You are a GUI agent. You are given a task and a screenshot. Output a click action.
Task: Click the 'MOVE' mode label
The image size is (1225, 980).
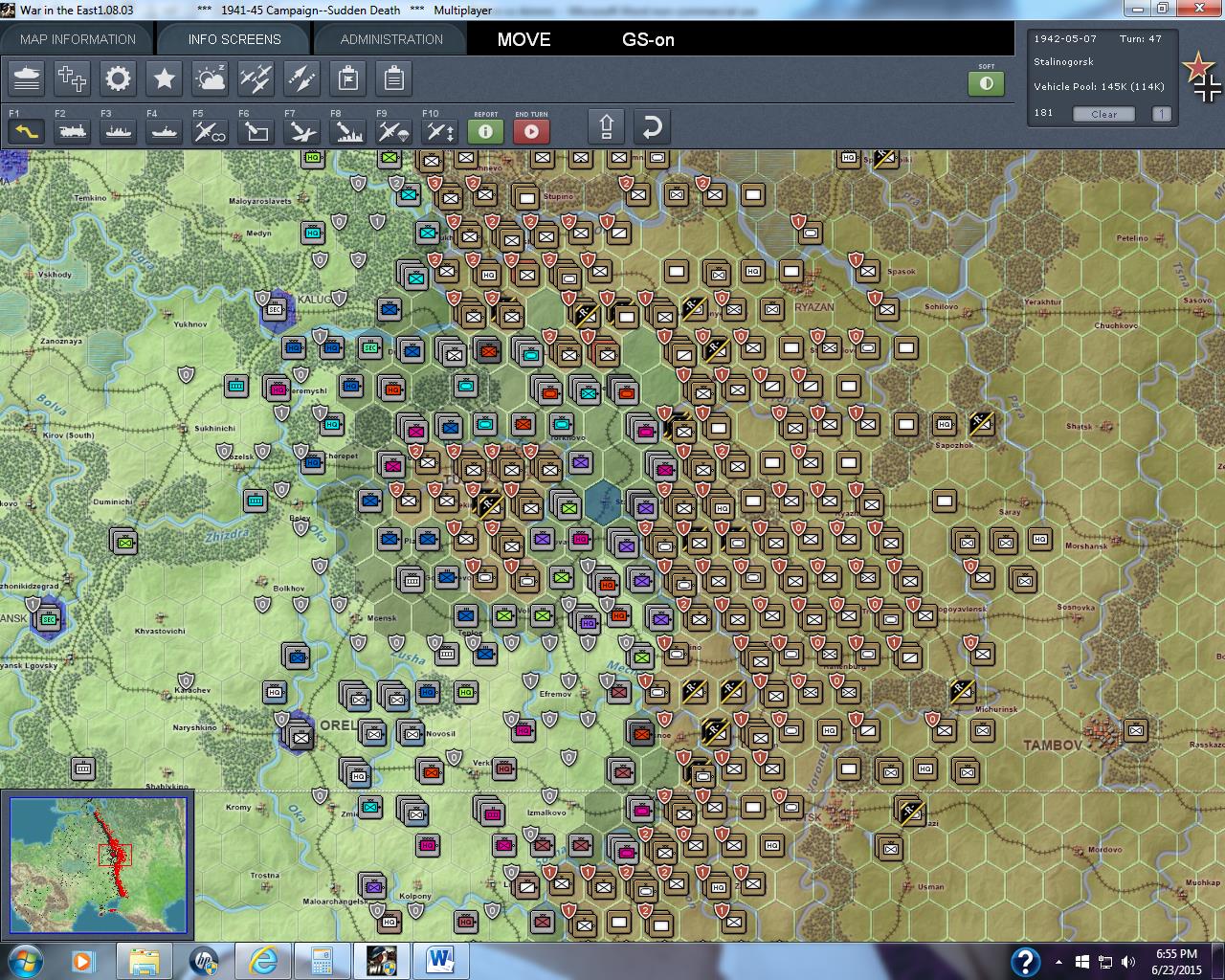click(523, 39)
